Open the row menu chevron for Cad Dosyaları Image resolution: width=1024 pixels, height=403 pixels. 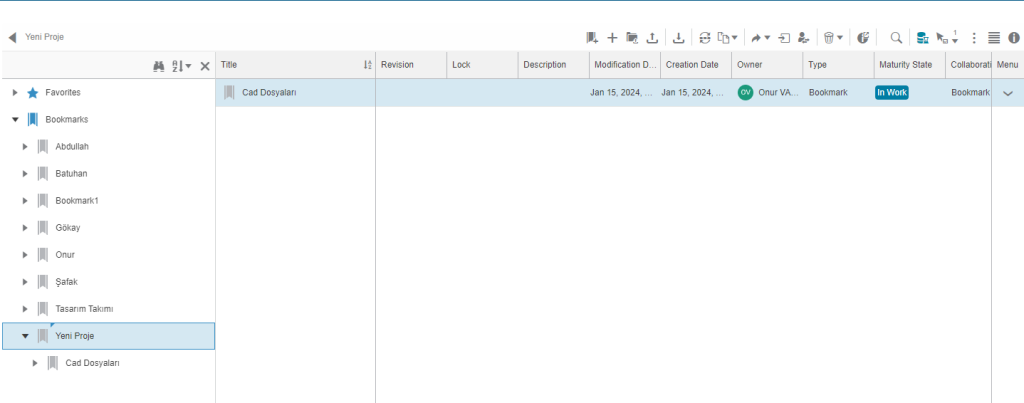(x=1007, y=93)
